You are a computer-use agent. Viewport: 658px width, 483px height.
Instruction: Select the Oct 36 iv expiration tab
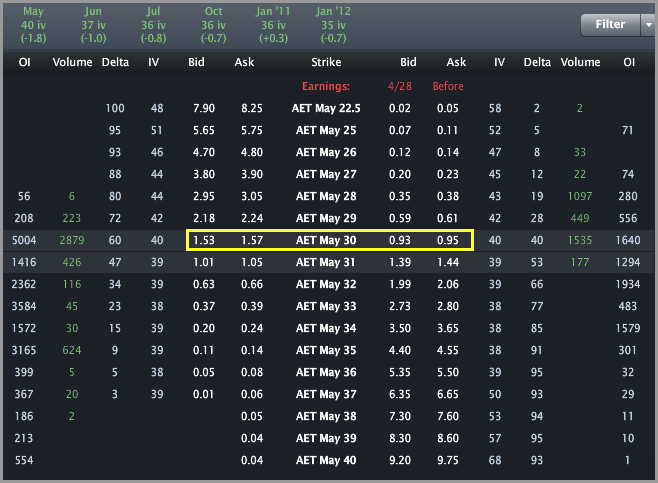(214, 25)
